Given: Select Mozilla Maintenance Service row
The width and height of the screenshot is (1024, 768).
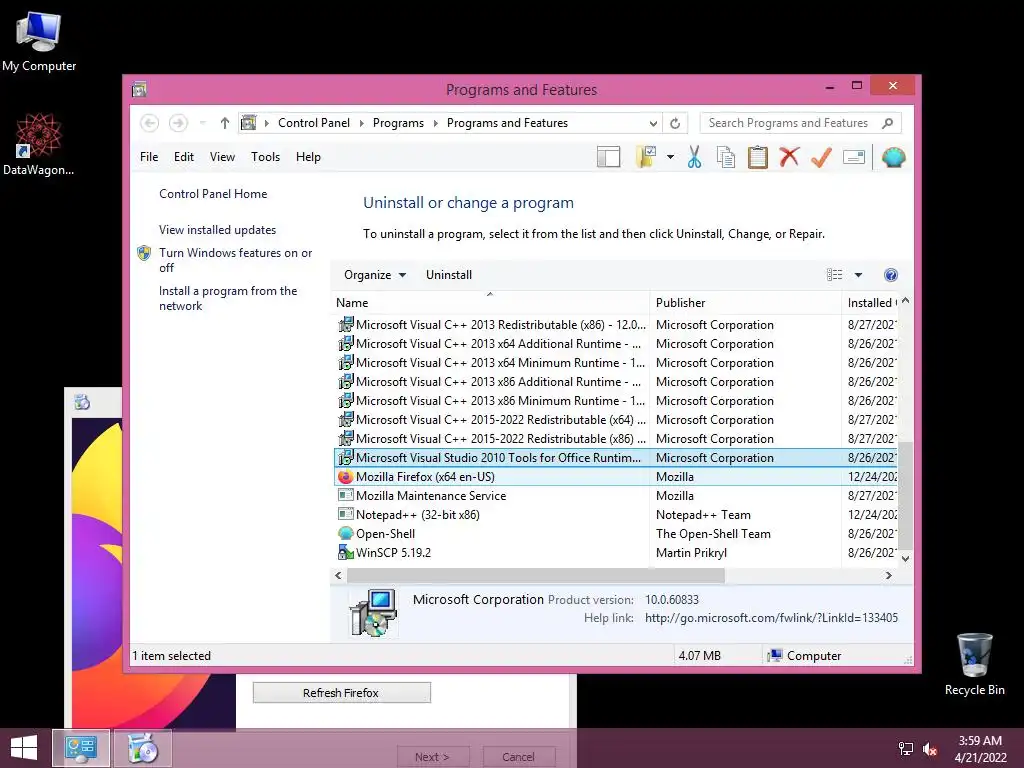Looking at the screenshot, I should [x=616, y=496].
